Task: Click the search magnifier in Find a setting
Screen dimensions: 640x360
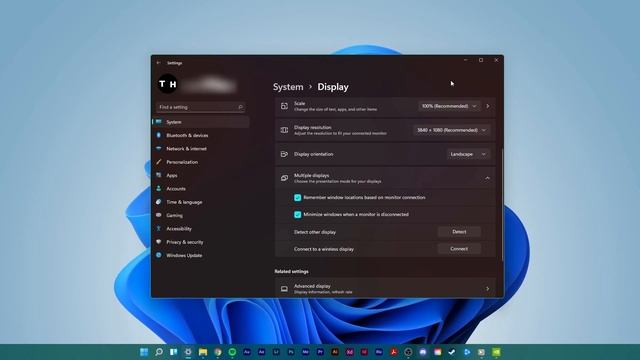Action: click(240, 107)
